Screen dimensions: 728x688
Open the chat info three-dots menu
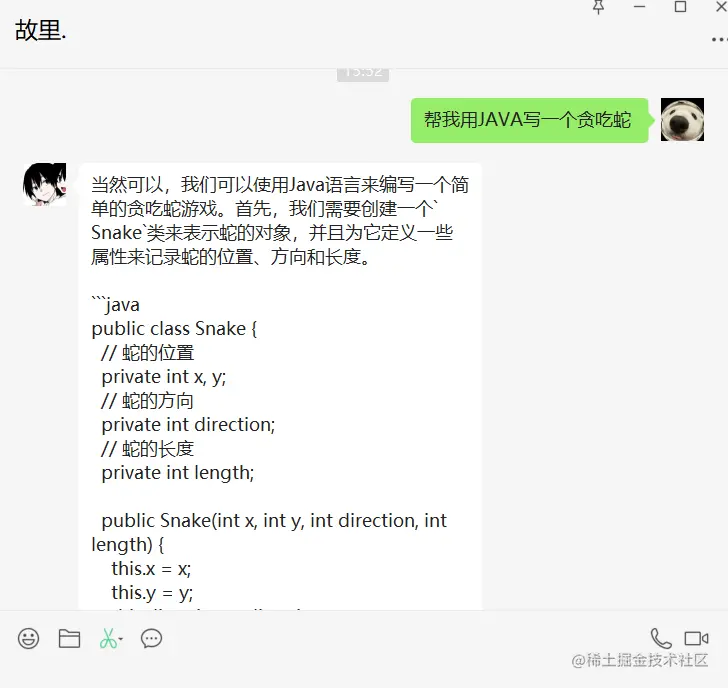point(720,39)
